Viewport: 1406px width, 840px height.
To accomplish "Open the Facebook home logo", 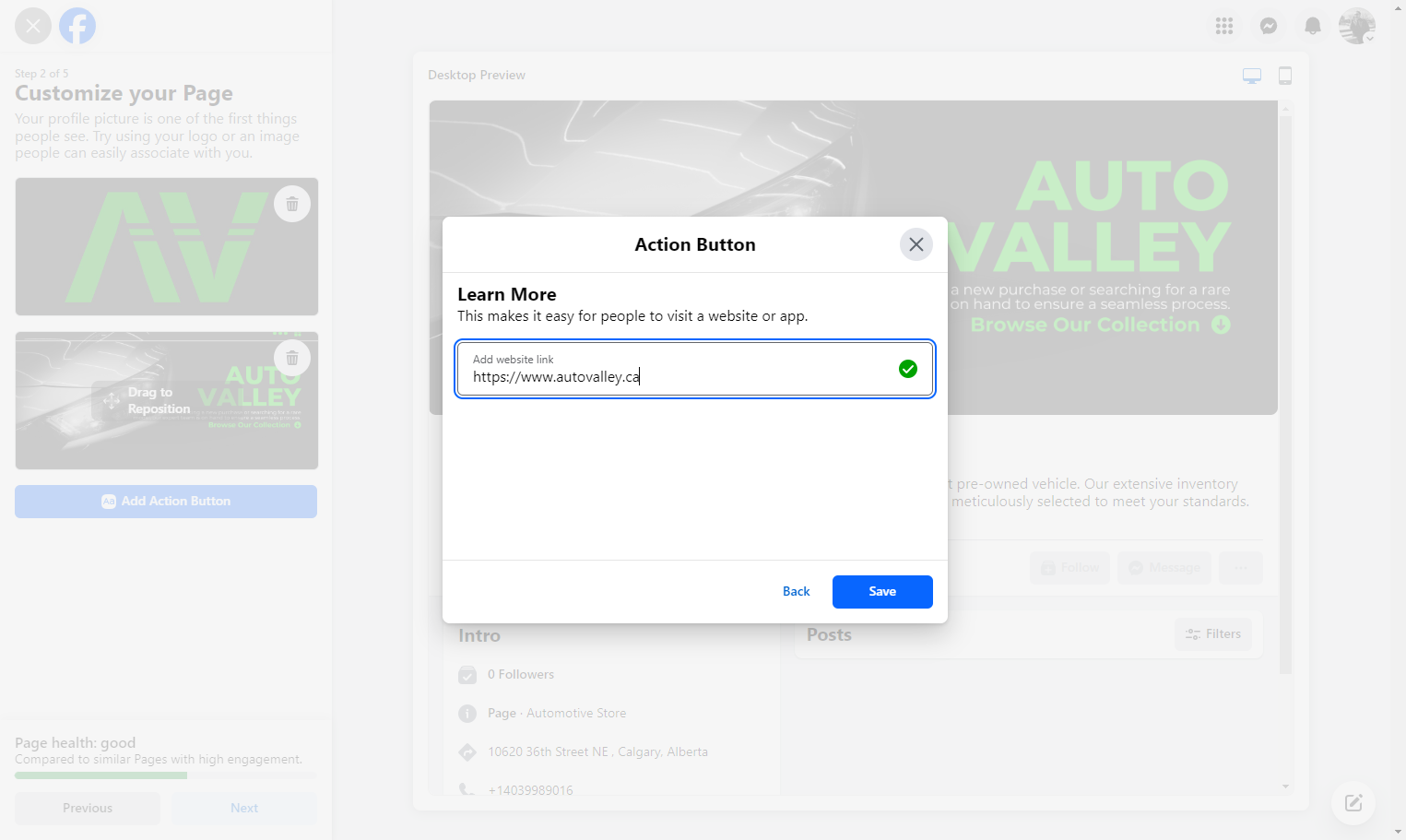I will click(x=77, y=26).
